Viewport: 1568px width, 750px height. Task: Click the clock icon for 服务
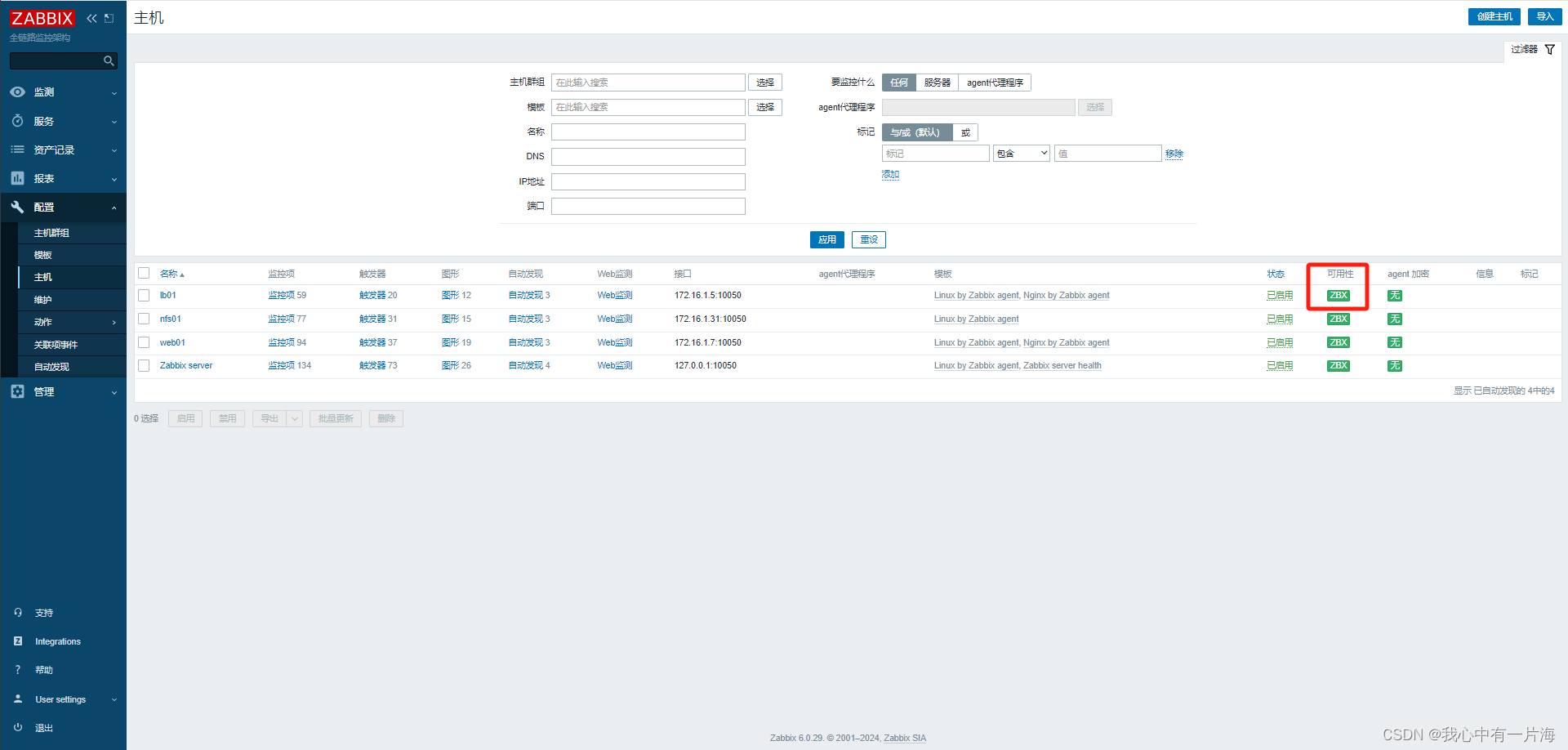click(17, 121)
